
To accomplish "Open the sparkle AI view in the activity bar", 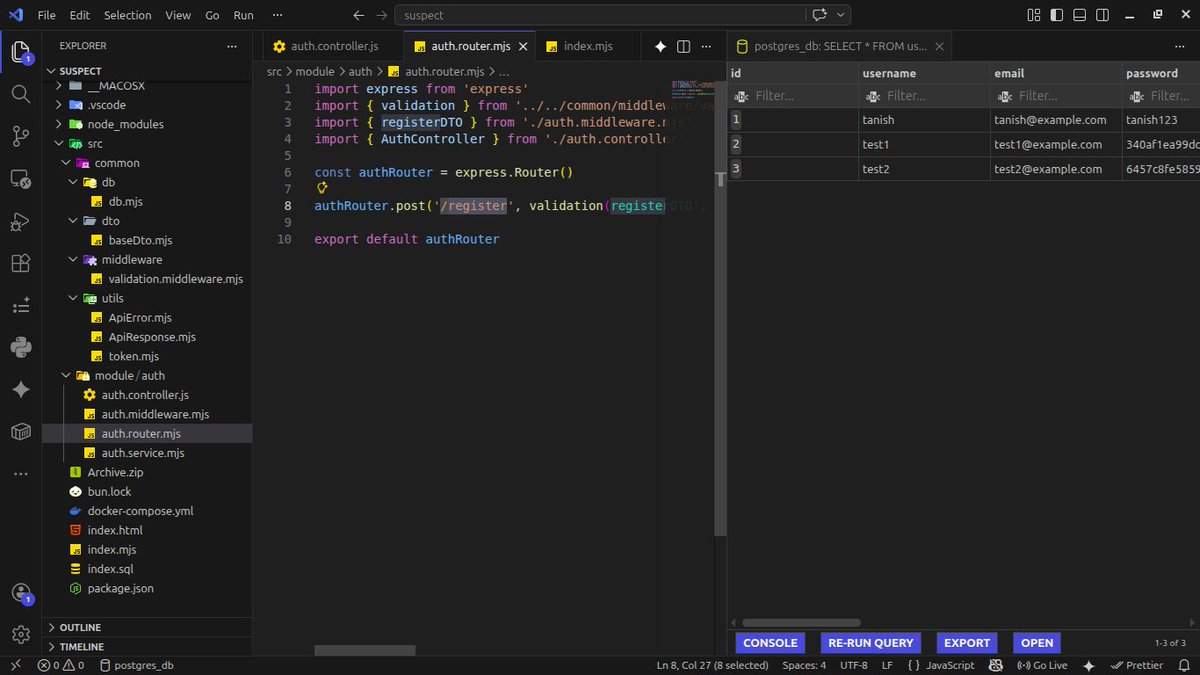I will pyautogui.click(x=20, y=390).
